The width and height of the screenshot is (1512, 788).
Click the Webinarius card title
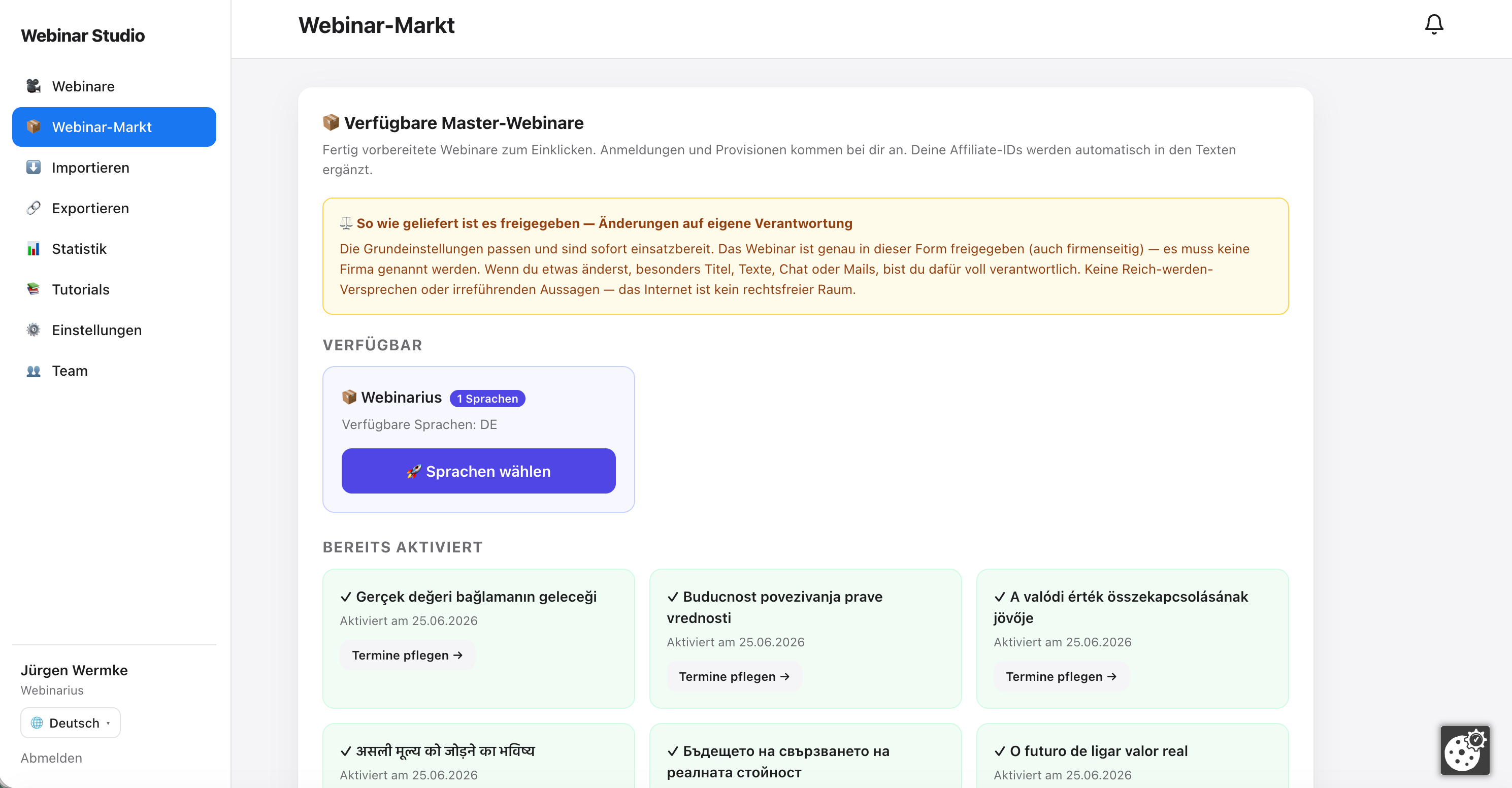pyautogui.click(x=402, y=397)
